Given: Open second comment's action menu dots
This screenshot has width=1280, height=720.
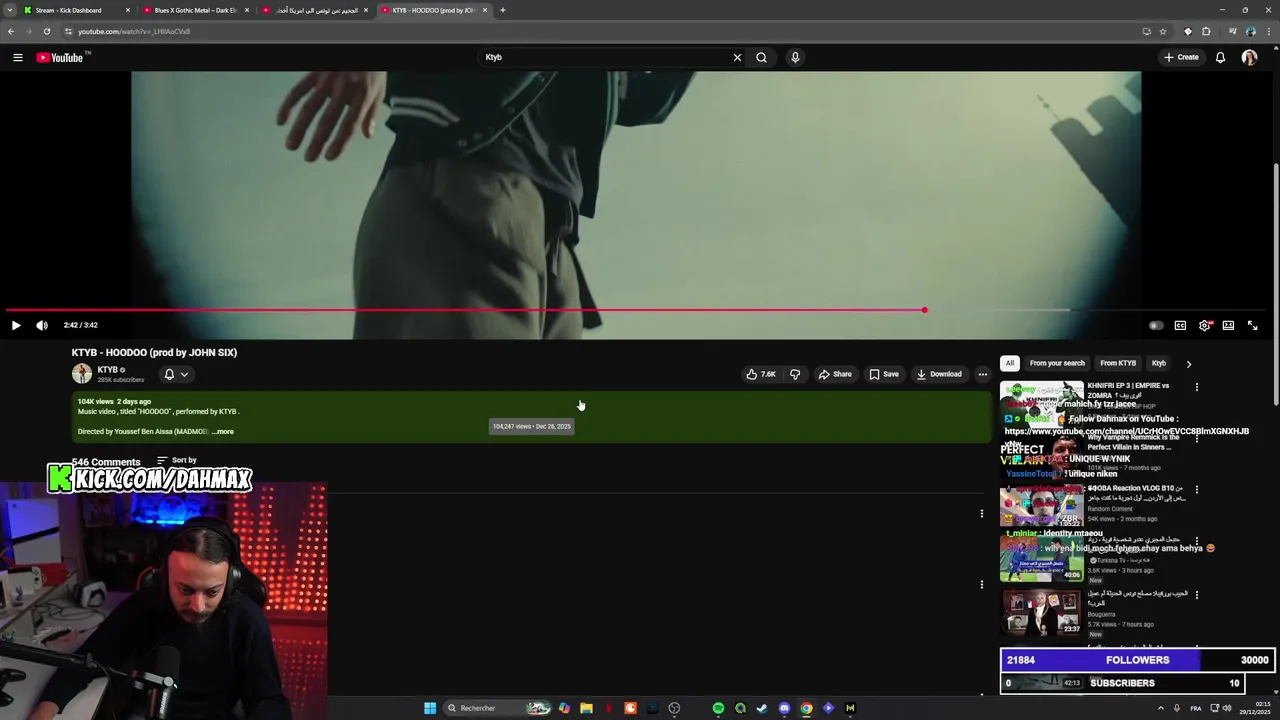Looking at the screenshot, I should click(981, 584).
